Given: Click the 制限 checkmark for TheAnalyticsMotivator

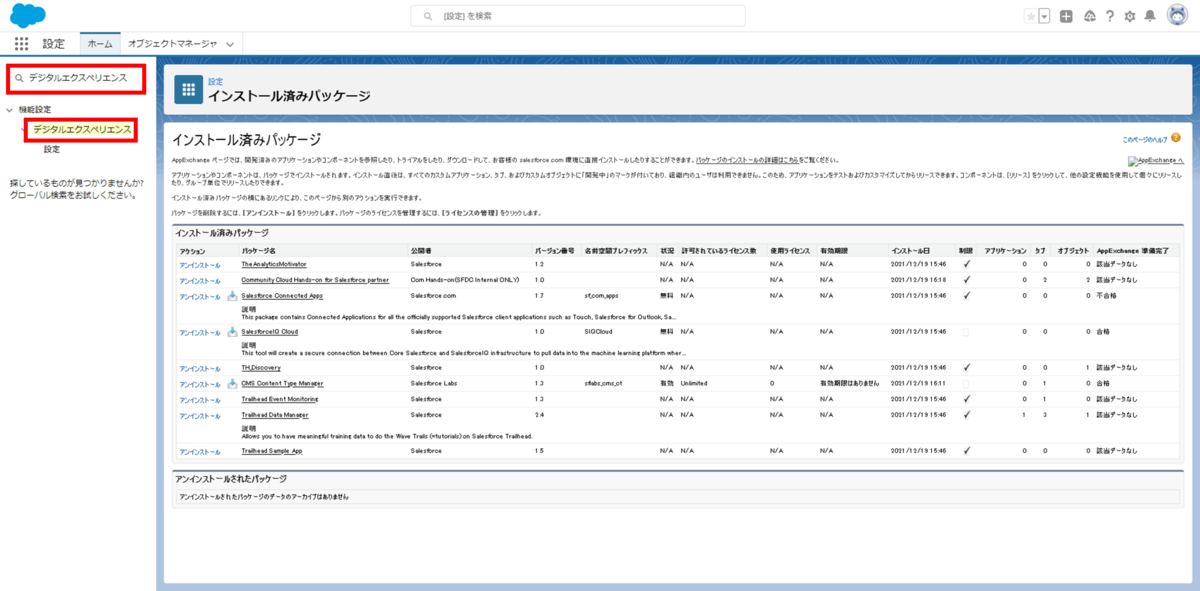Looking at the screenshot, I should click(966, 264).
